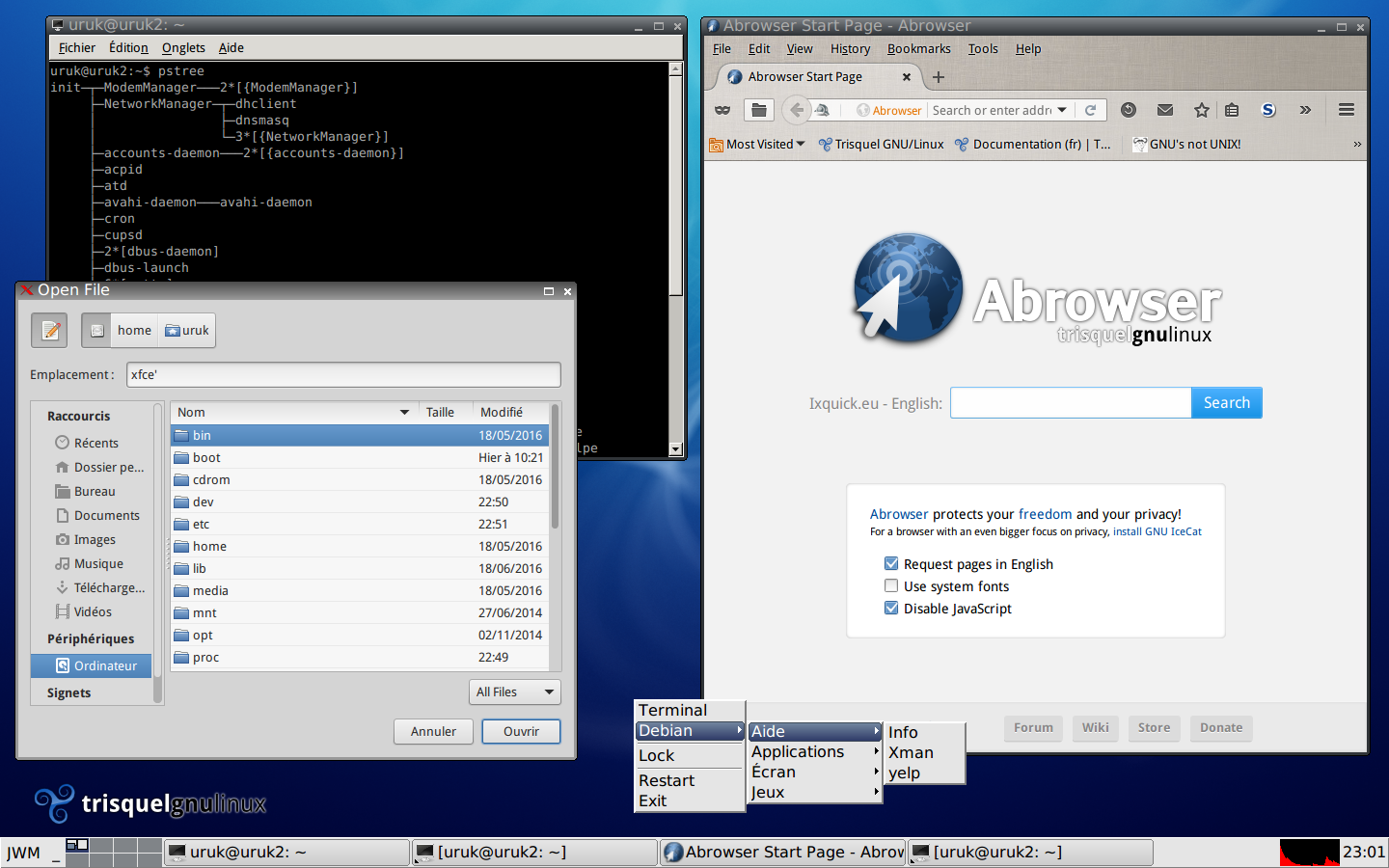The width and height of the screenshot is (1389, 868).
Task: Click the note edit icon in Open File
Action: (49, 330)
